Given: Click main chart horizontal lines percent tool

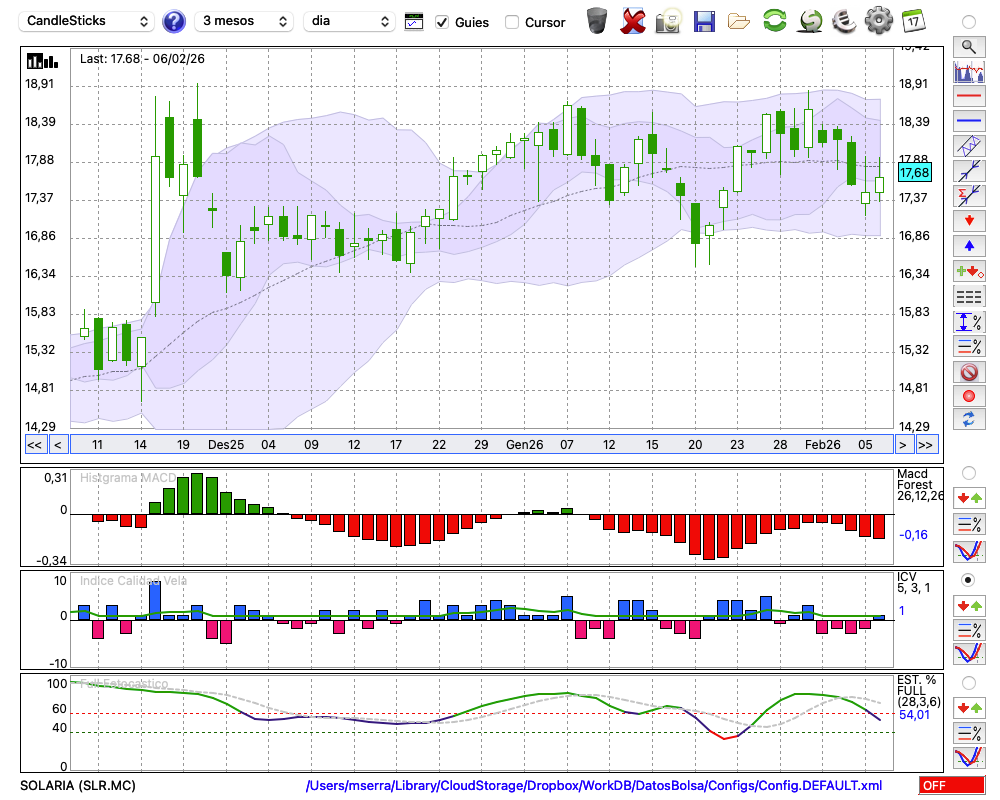Looking at the screenshot, I should point(969,346).
